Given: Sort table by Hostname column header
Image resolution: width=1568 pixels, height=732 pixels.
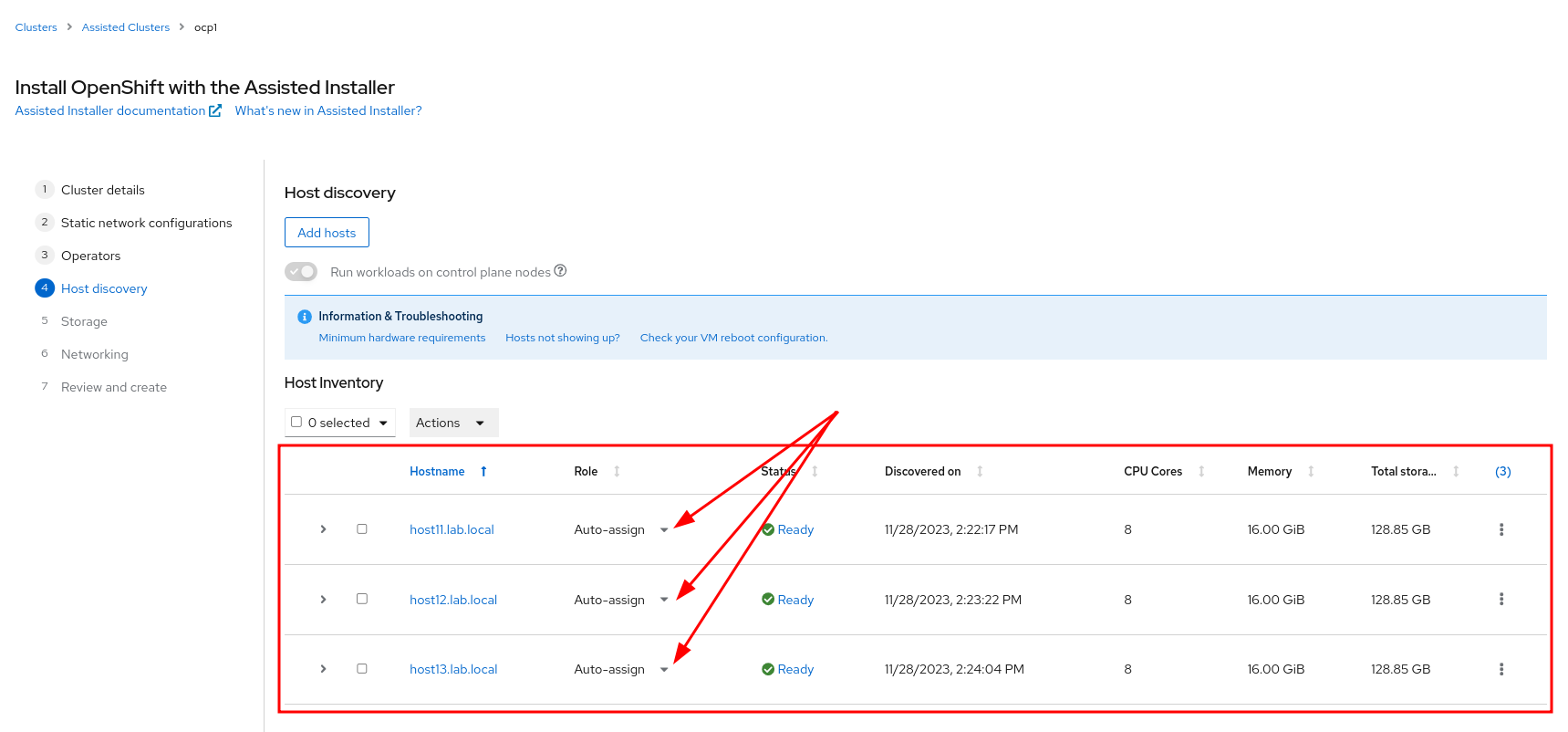Looking at the screenshot, I should click(x=437, y=471).
